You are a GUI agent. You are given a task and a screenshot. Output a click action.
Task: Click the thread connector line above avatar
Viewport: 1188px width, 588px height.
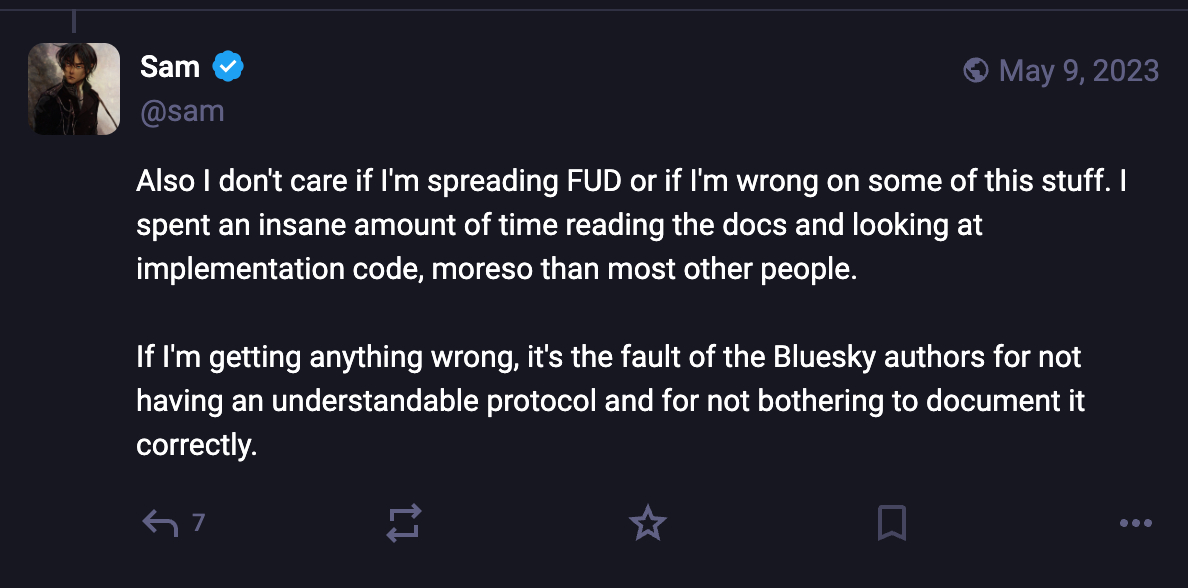click(x=75, y=18)
